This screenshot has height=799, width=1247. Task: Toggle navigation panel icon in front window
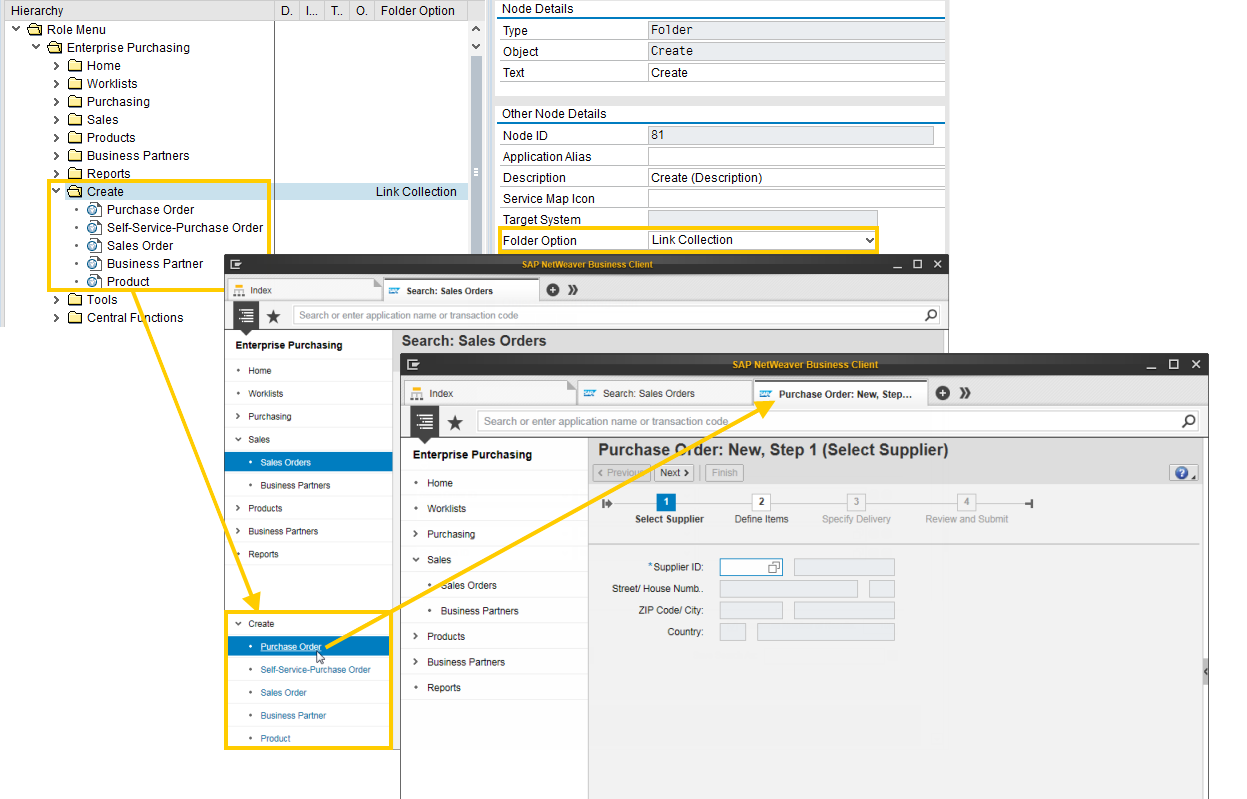click(425, 422)
